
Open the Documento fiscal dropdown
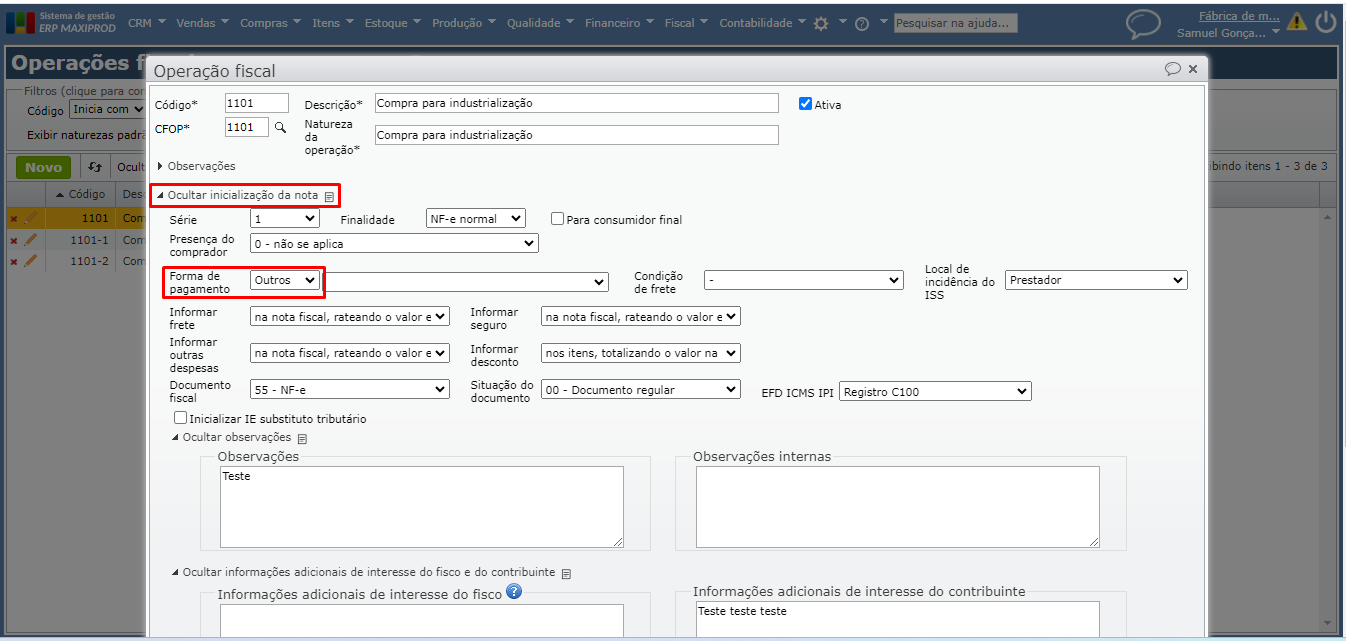coord(349,391)
